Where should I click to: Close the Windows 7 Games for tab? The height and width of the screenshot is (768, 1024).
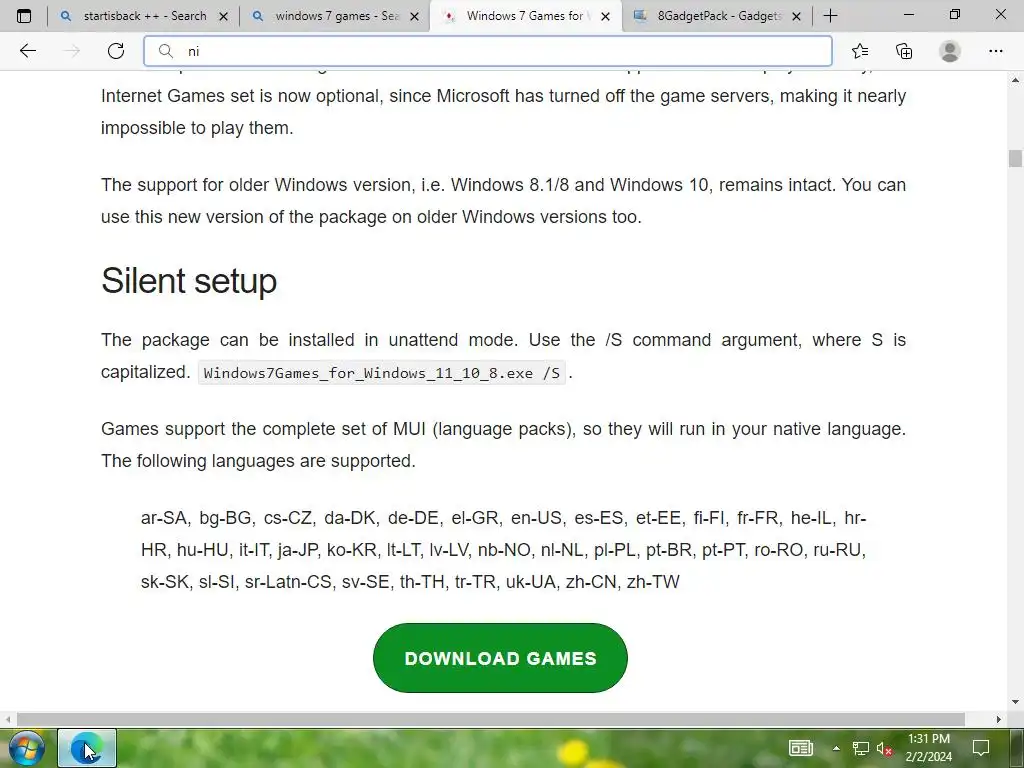(x=605, y=16)
